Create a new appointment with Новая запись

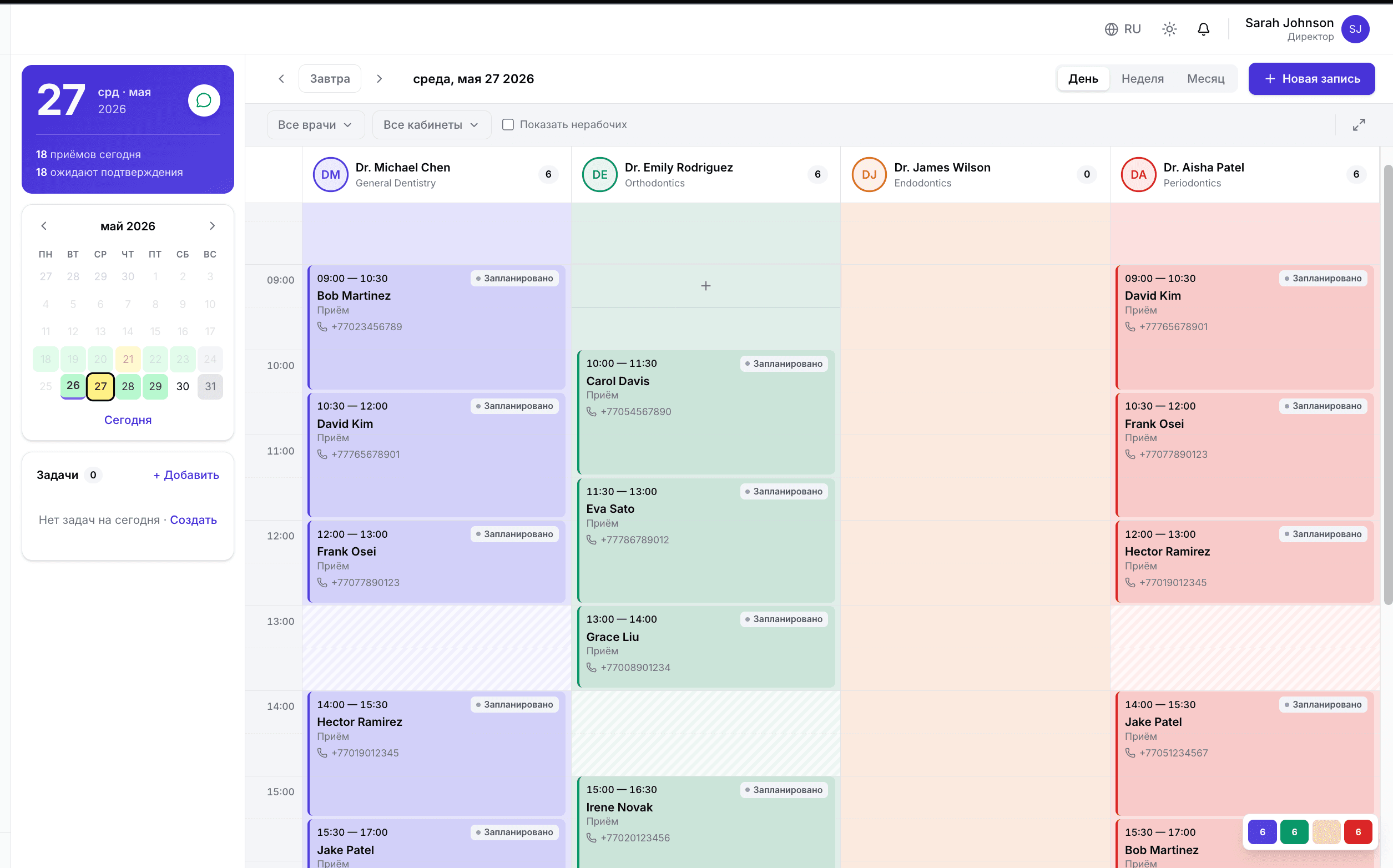click(x=1311, y=79)
